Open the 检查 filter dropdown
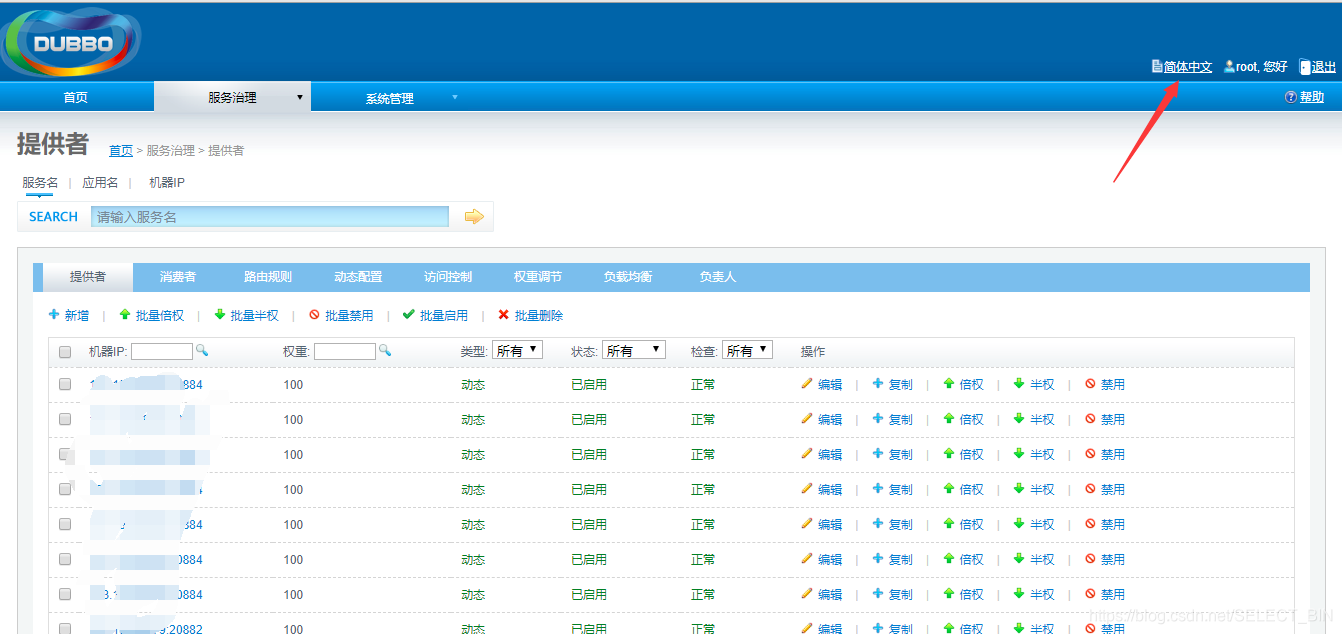This screenshot has height=634, width=1342. [747, 350]
